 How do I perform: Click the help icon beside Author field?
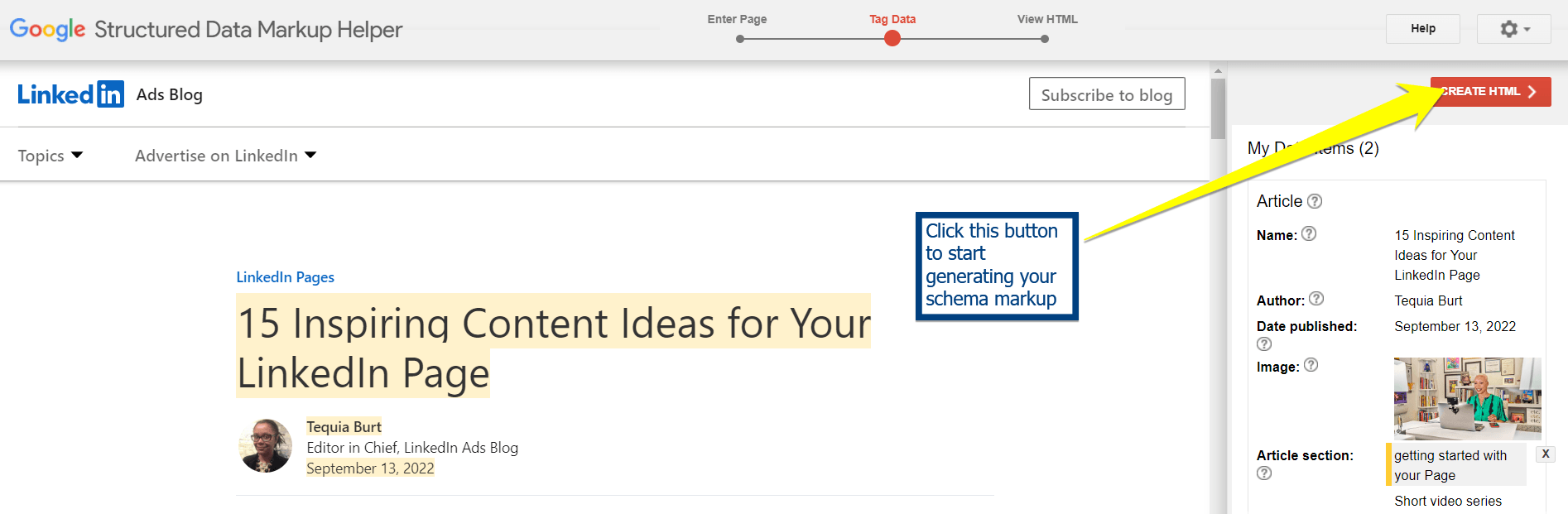tap(1316, 299)
